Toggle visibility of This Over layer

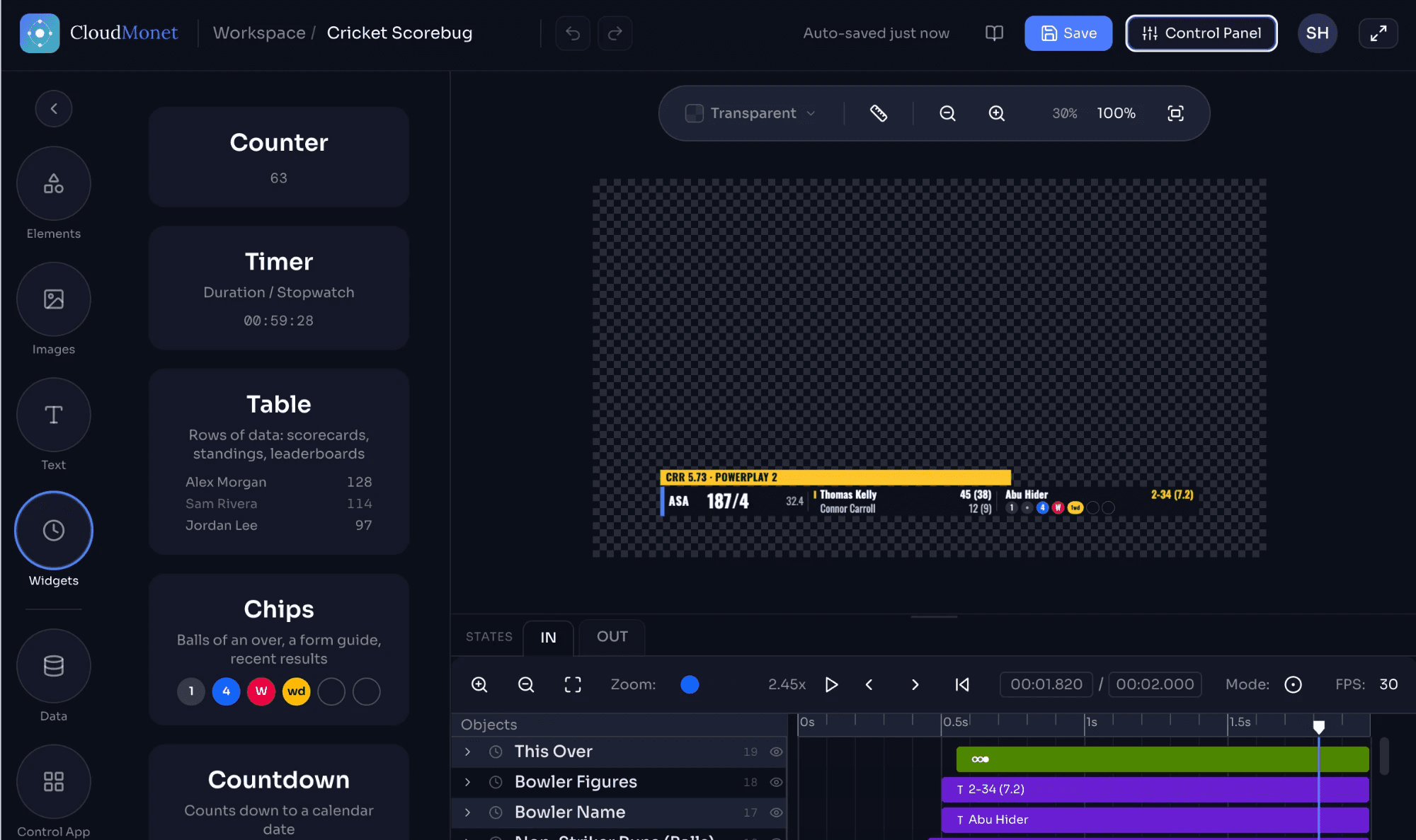tap(776, 752)
